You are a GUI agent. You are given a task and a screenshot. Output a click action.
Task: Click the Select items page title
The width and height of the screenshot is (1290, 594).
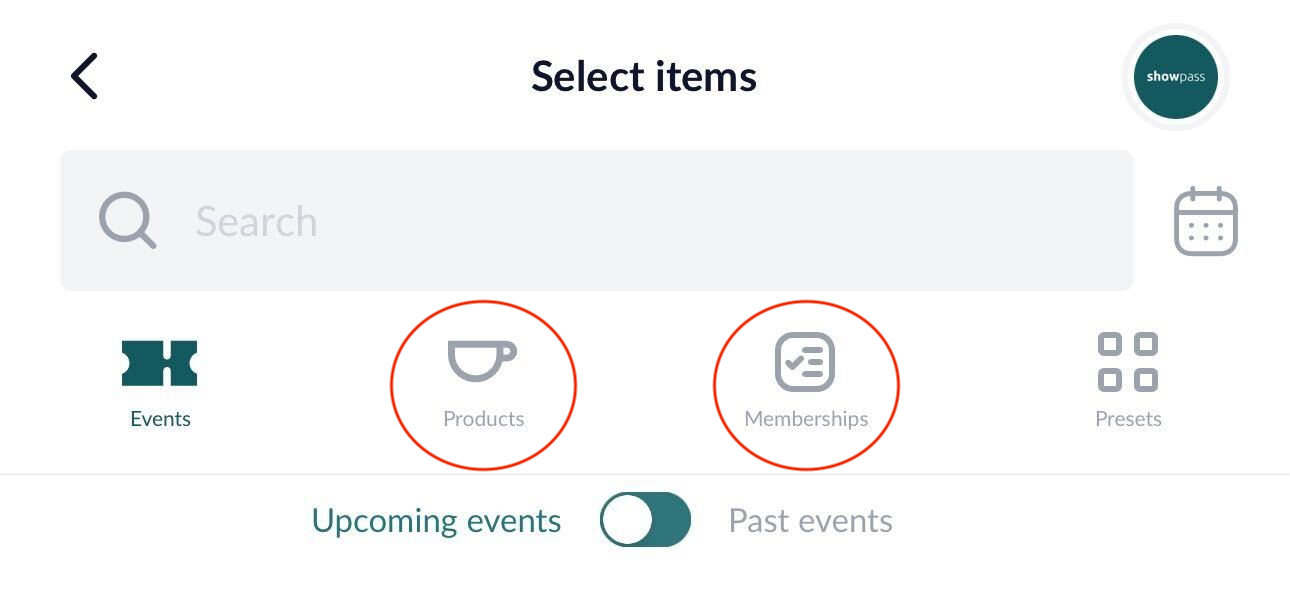pos(644,76)
